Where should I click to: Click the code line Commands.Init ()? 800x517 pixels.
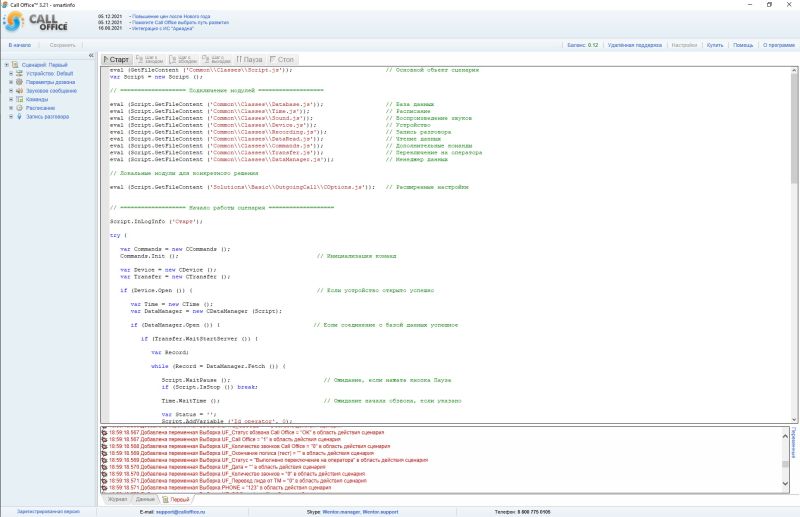click(x=149, y=256)
